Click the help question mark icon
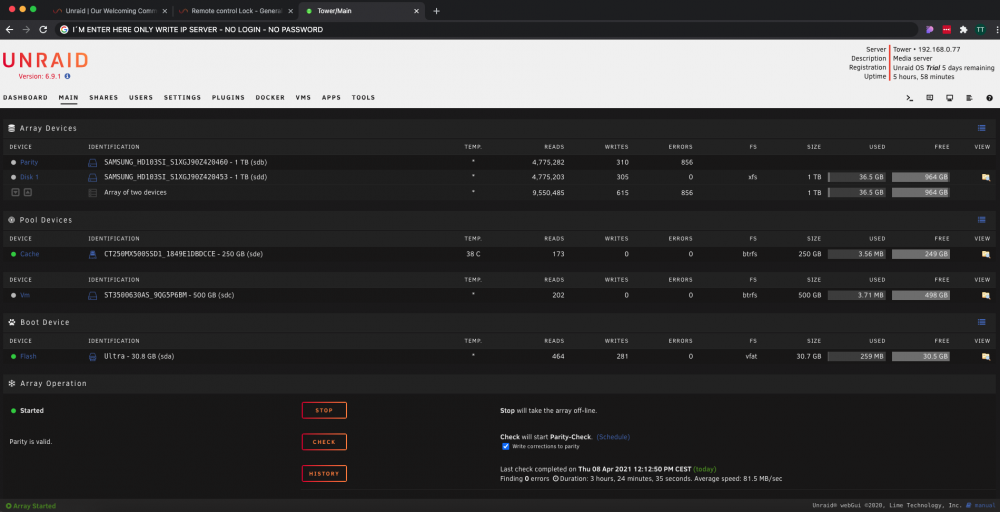The image size is (1000, 512). tap(989, 98)
